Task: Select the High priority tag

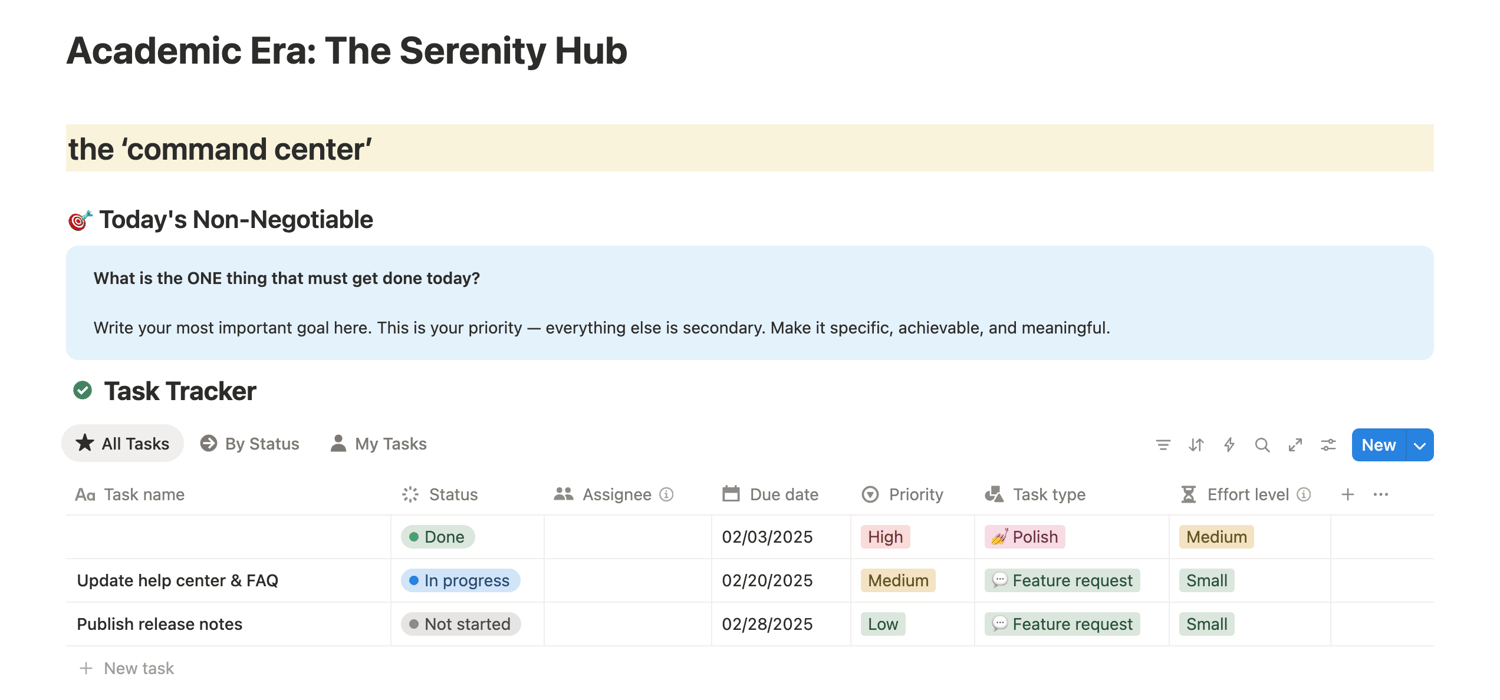Action: (x=885, y=537)
